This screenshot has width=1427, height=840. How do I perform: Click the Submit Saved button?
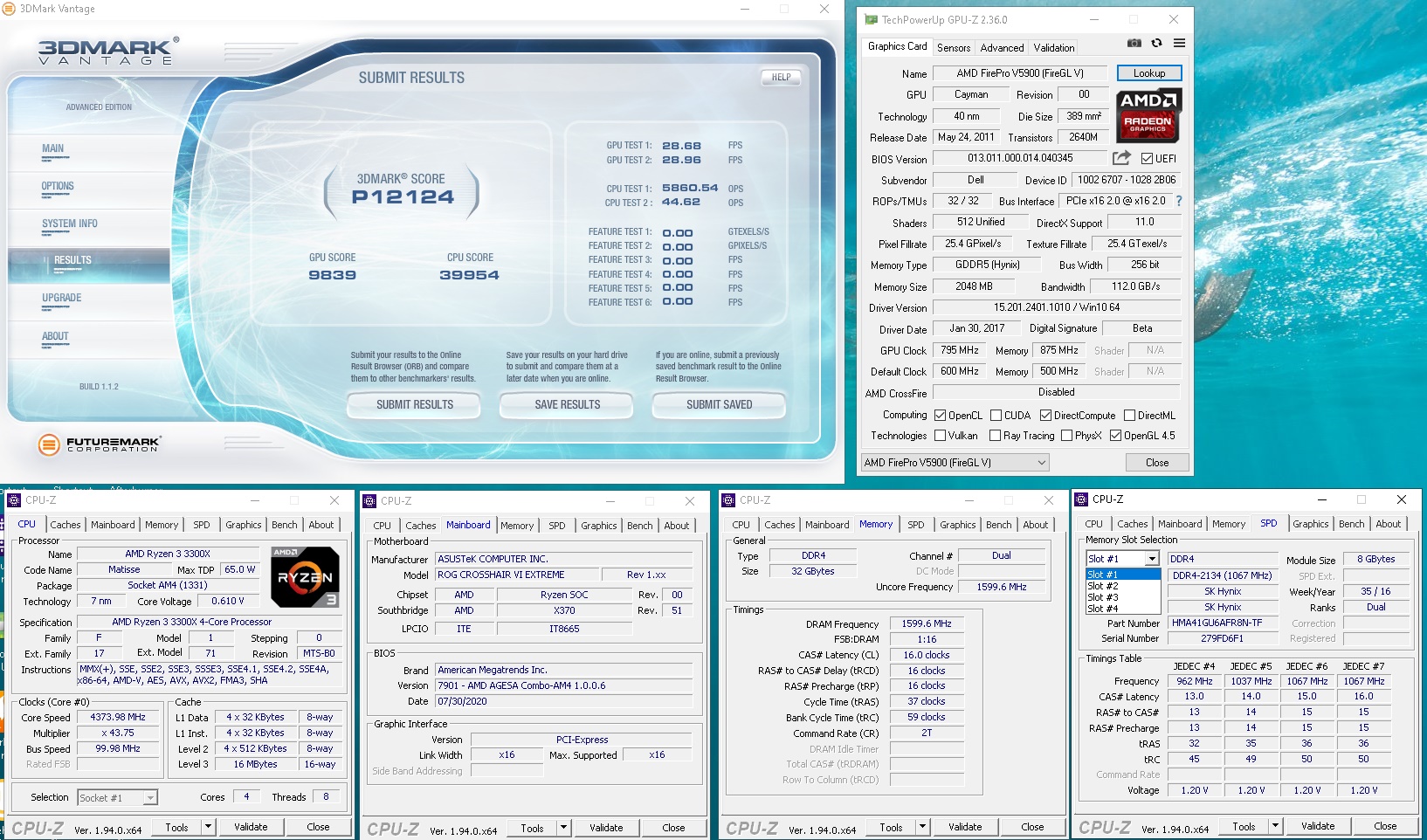(719, 405)
